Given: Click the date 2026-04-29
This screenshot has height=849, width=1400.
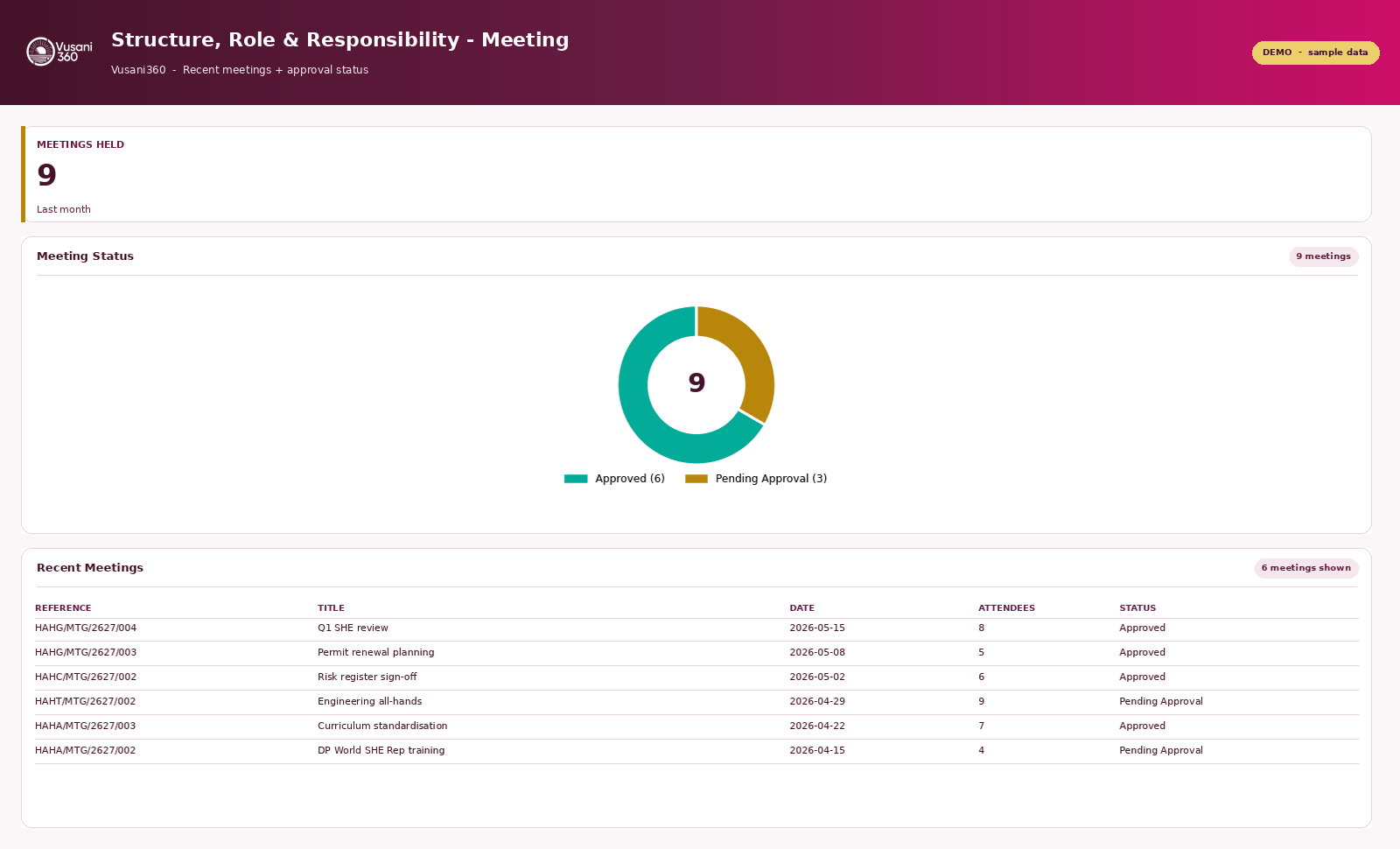Looking at the screenshot, I should (817, 702).
